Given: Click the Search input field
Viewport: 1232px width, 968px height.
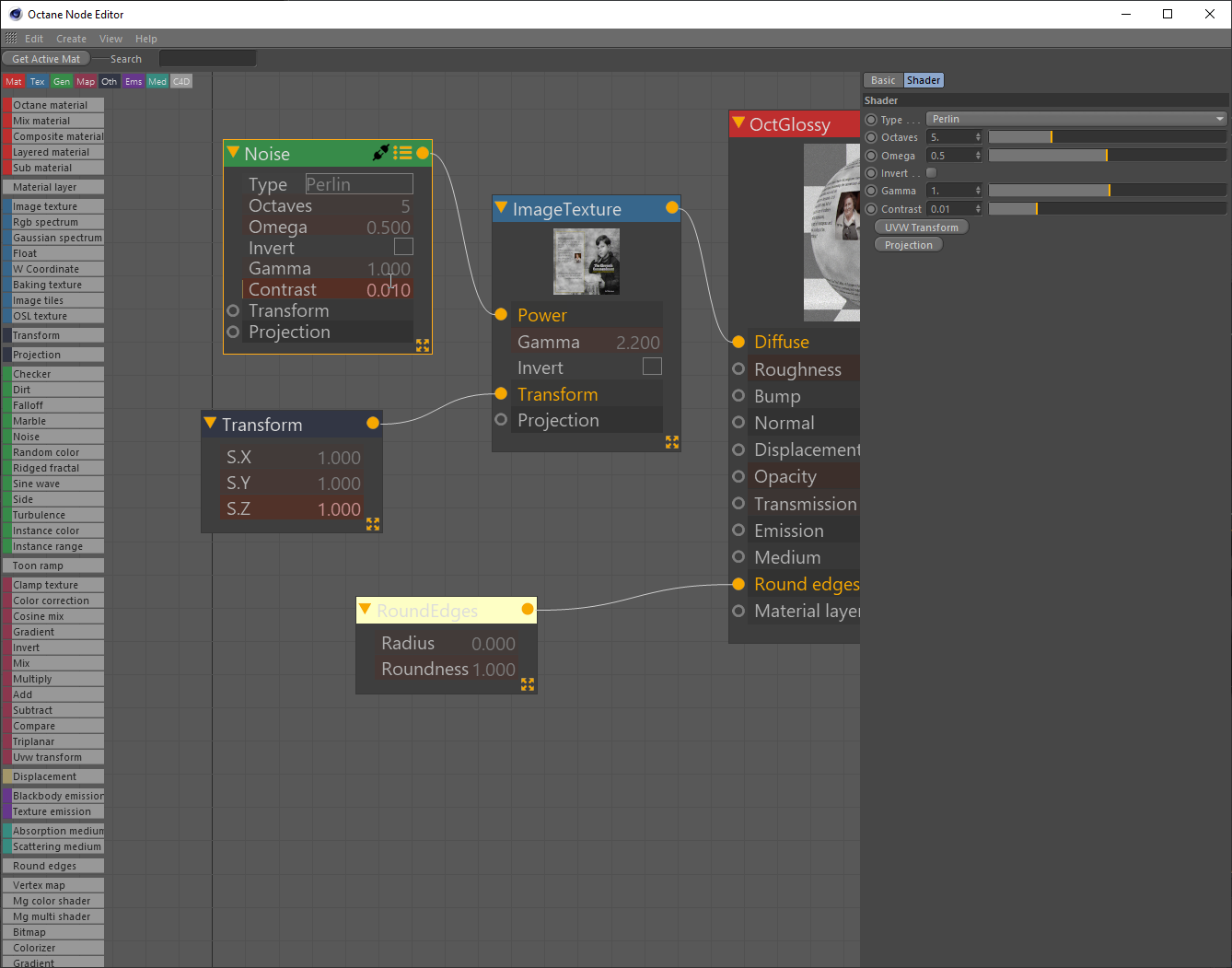Looking at the screenshot, I should coord(207,59).
